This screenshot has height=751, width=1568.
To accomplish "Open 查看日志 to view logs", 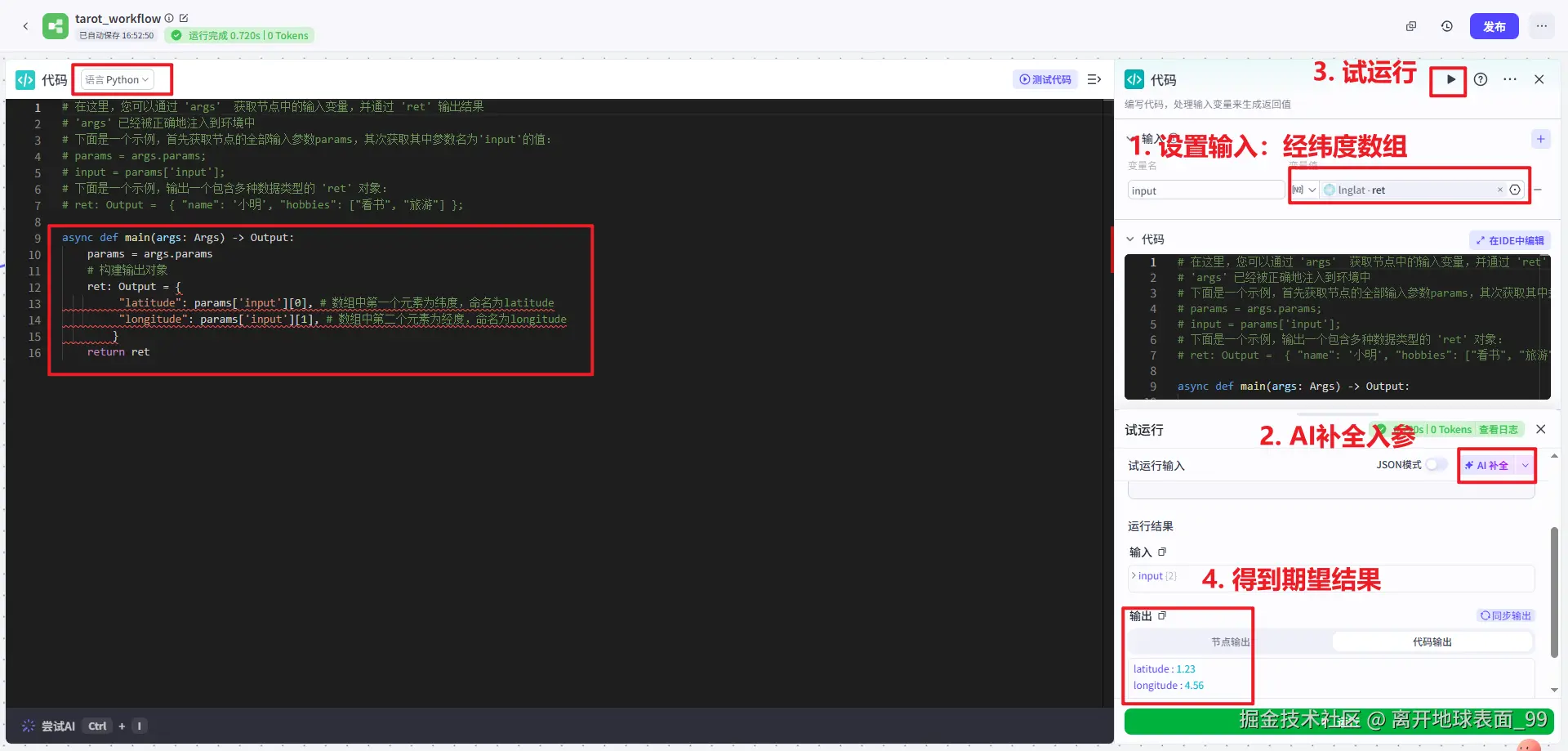I will [x=1499, y=429].
